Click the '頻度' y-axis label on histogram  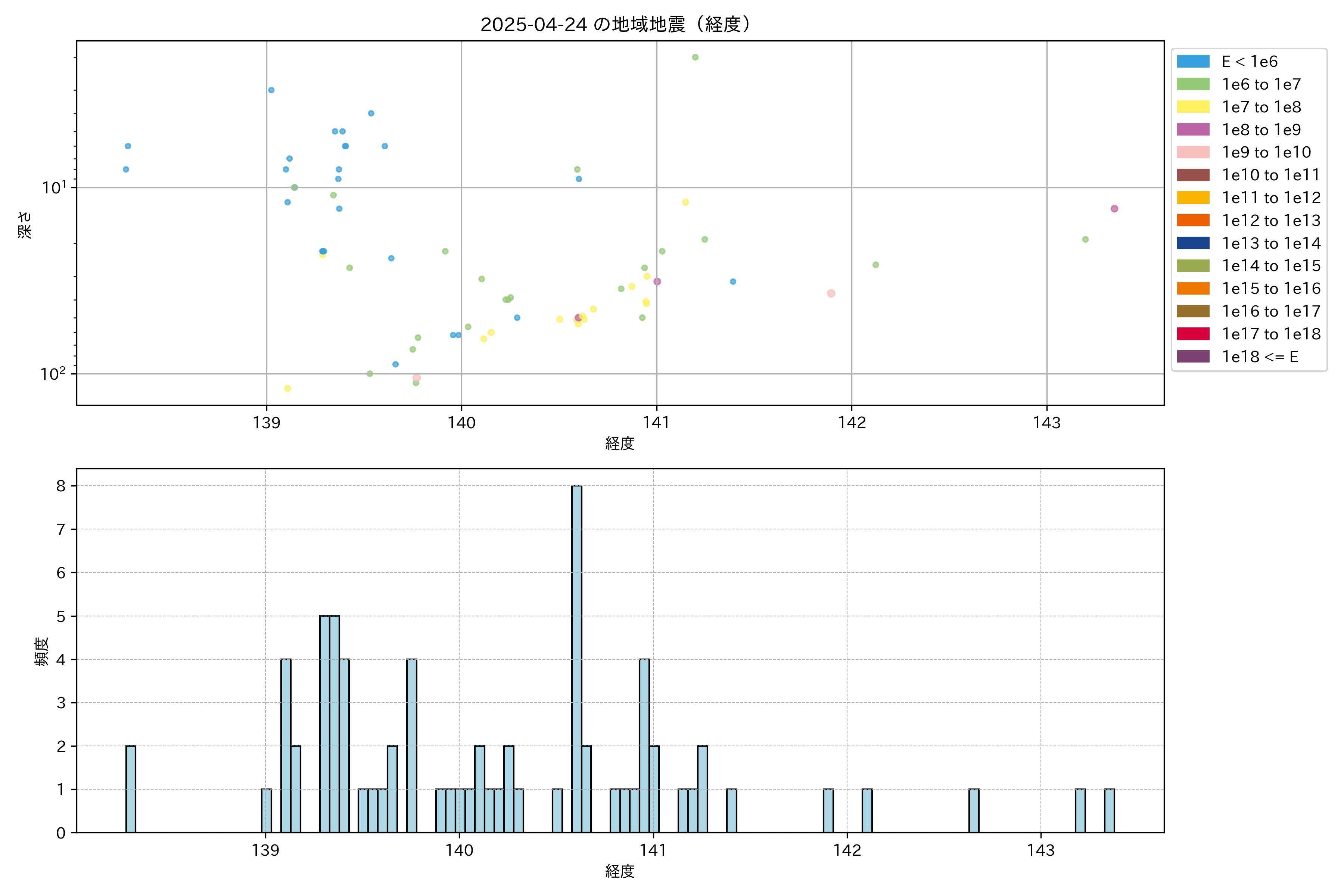tap(42, 651)
